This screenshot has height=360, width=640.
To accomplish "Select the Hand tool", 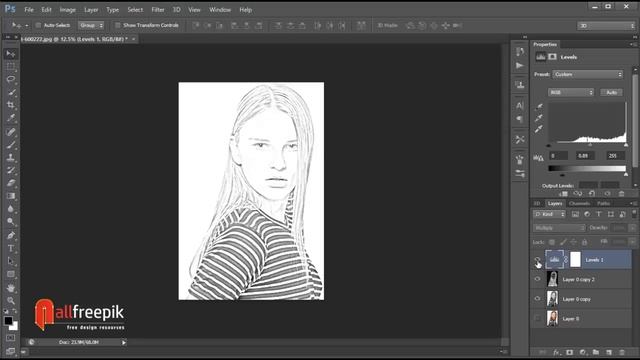I will click(x=11, y=288).
